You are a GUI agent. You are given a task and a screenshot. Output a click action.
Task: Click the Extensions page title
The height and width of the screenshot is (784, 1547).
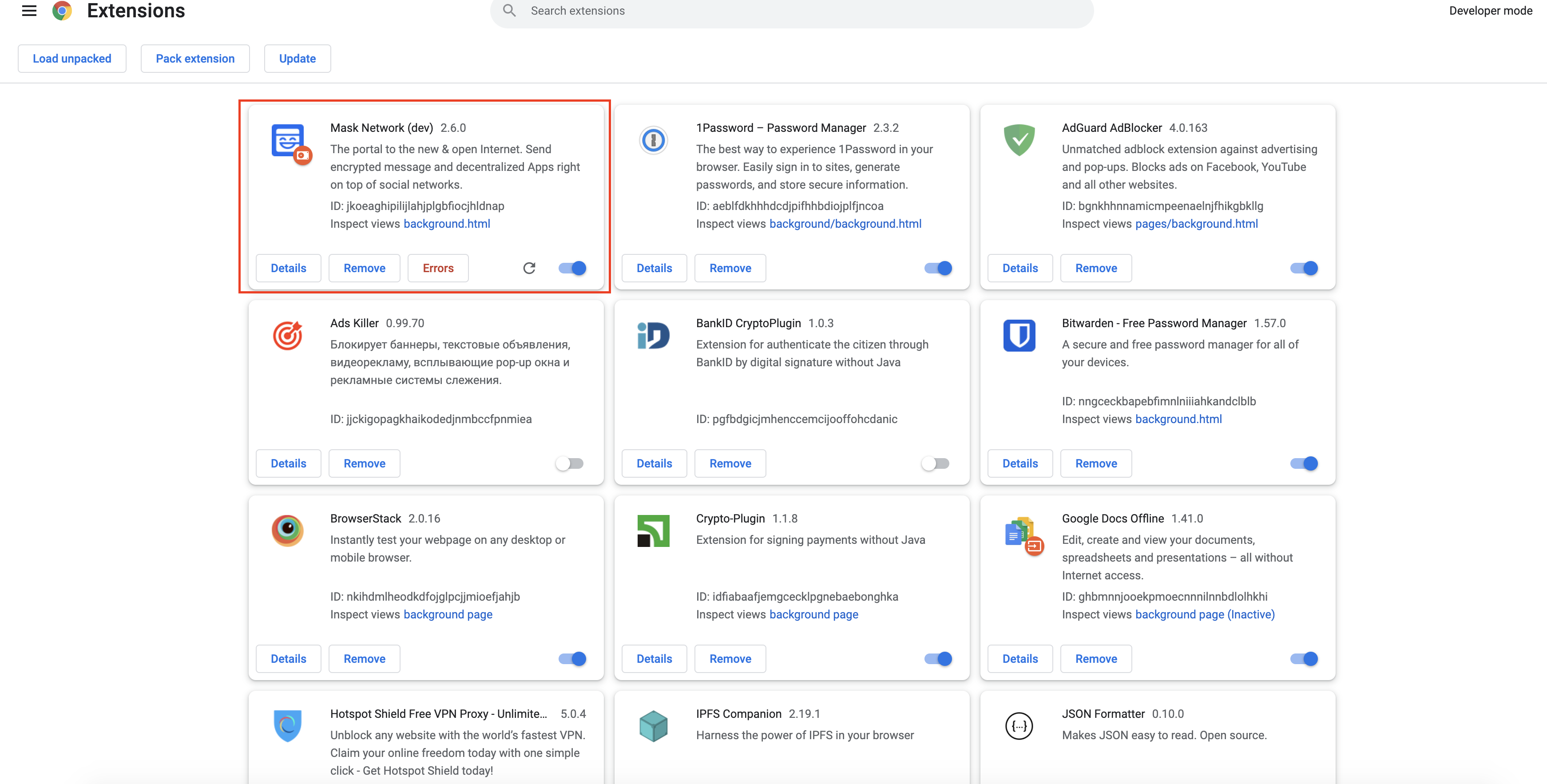(x=136, y=10)
